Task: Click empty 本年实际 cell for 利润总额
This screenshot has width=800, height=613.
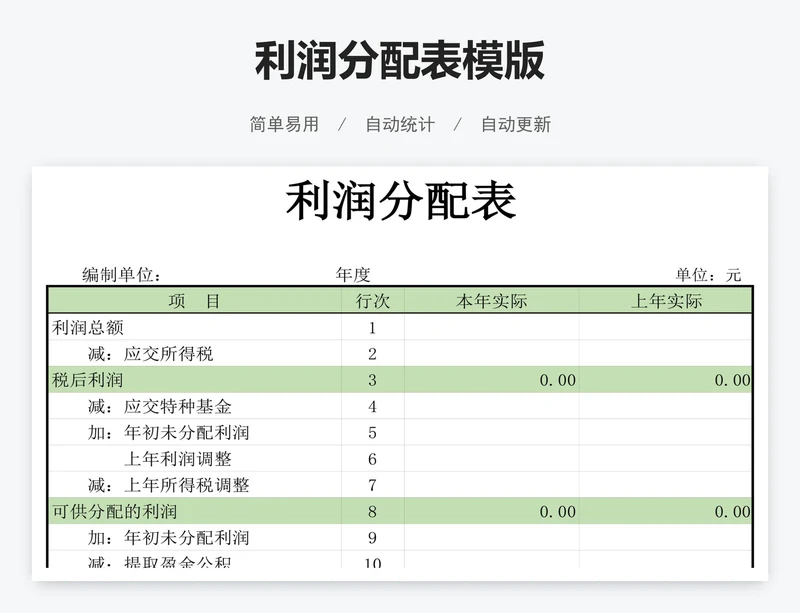Action: click(492, 328)
